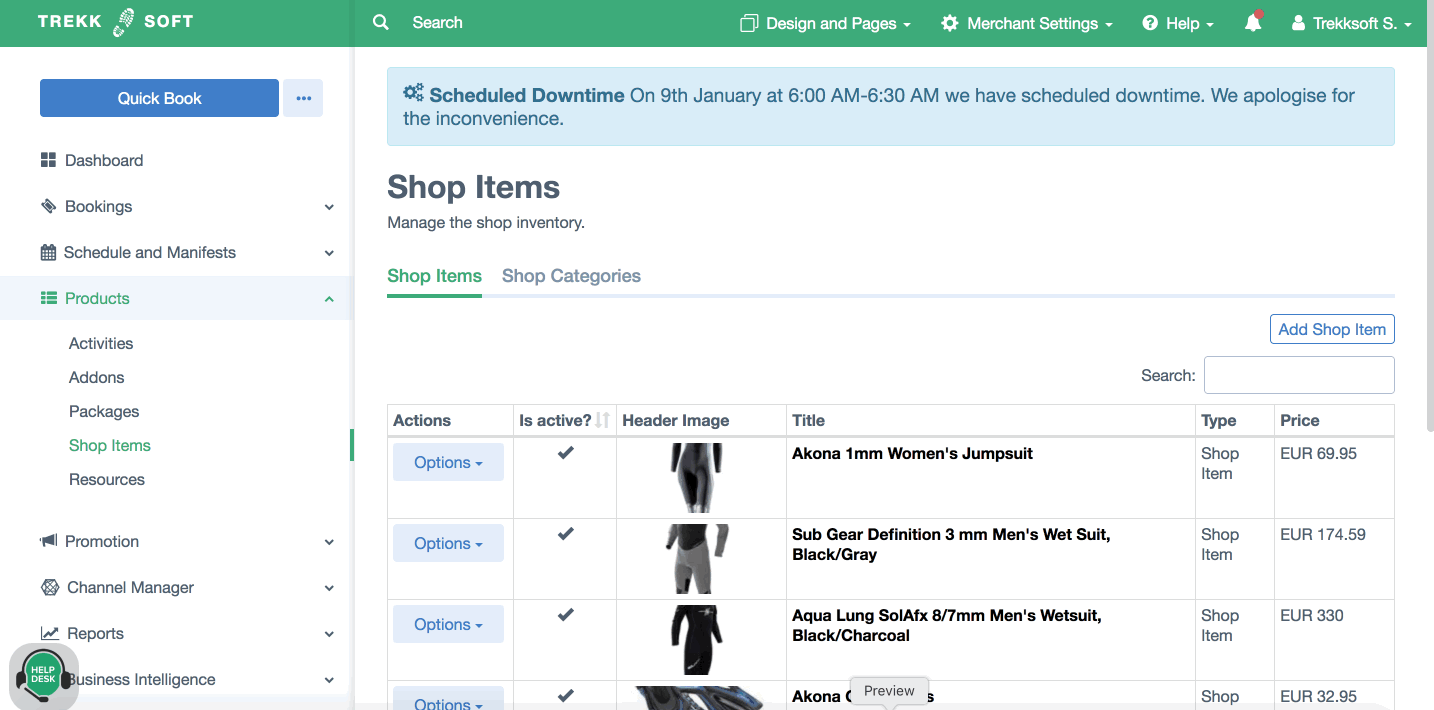This screenshot has width=1434, height=710.
Task: Open notifications bell icon
Action: (1253, 22)
